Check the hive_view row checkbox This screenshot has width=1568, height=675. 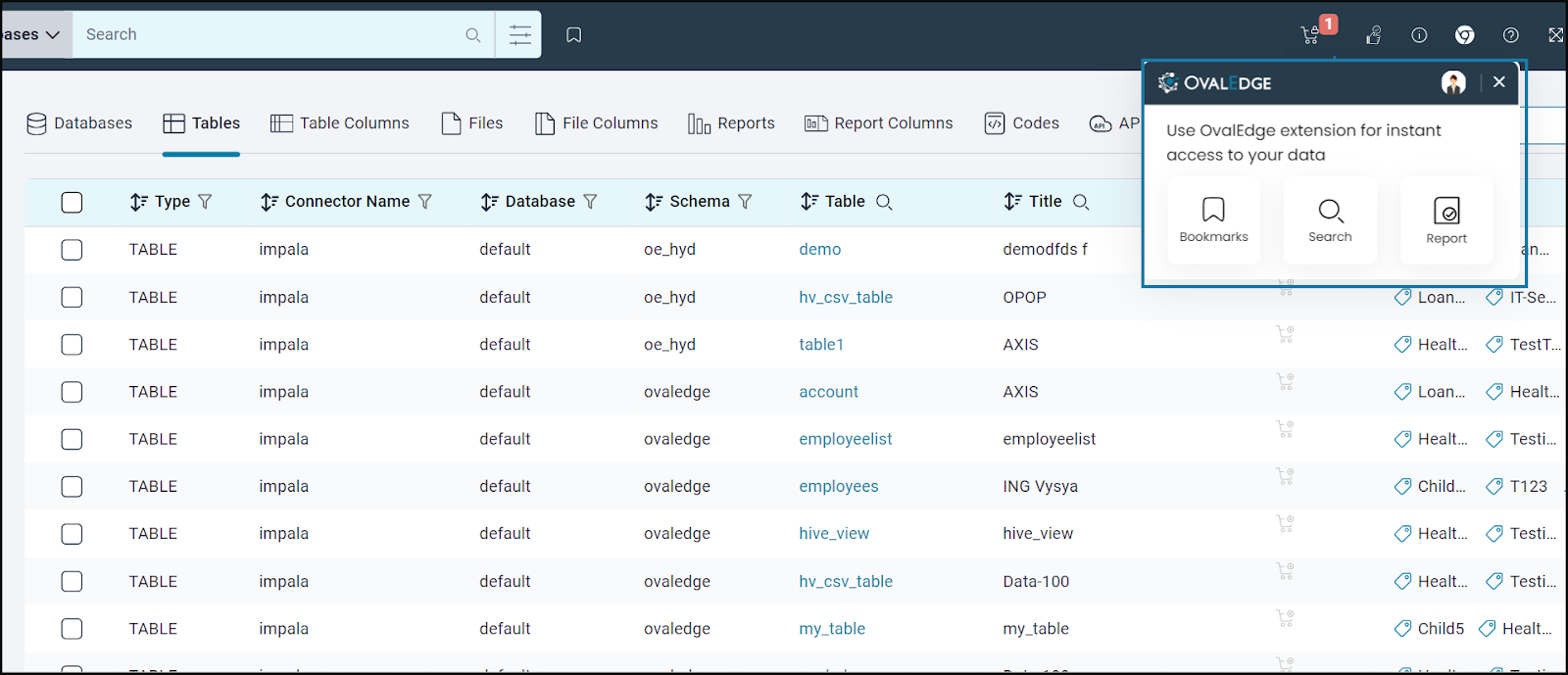tap(72, 534)
